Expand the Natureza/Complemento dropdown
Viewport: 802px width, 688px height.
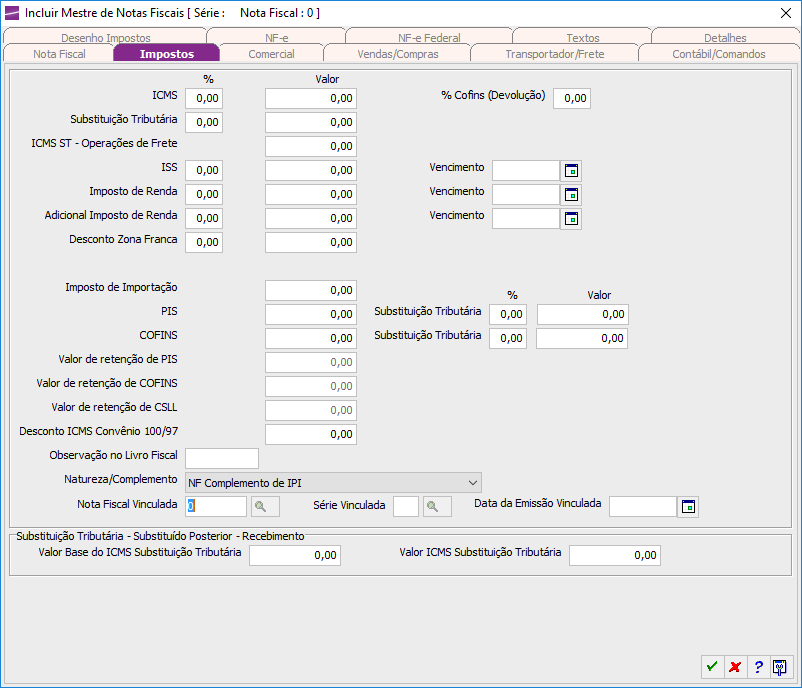473,483
